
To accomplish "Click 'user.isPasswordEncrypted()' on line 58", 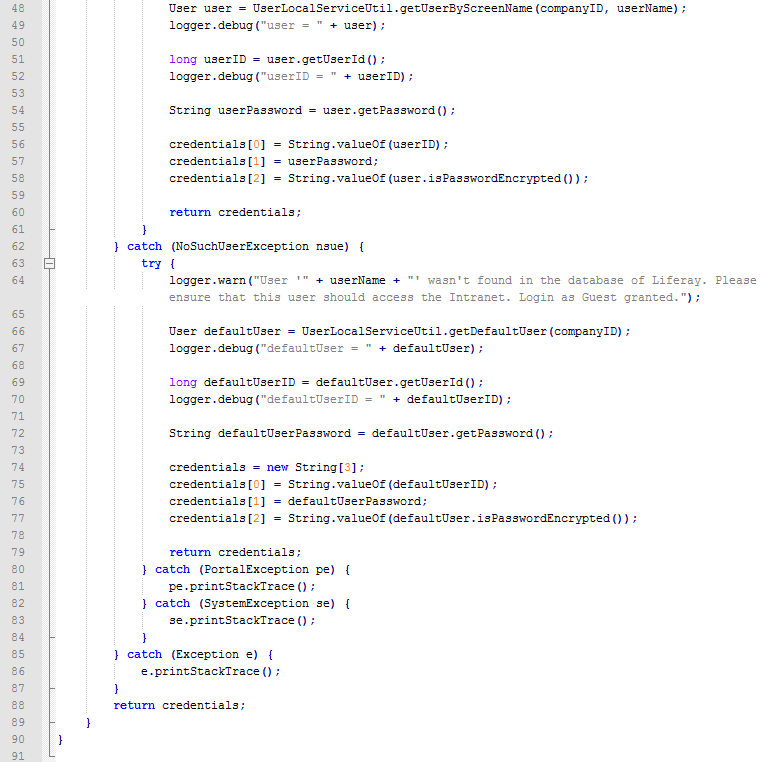I will (x=484, y=178).
